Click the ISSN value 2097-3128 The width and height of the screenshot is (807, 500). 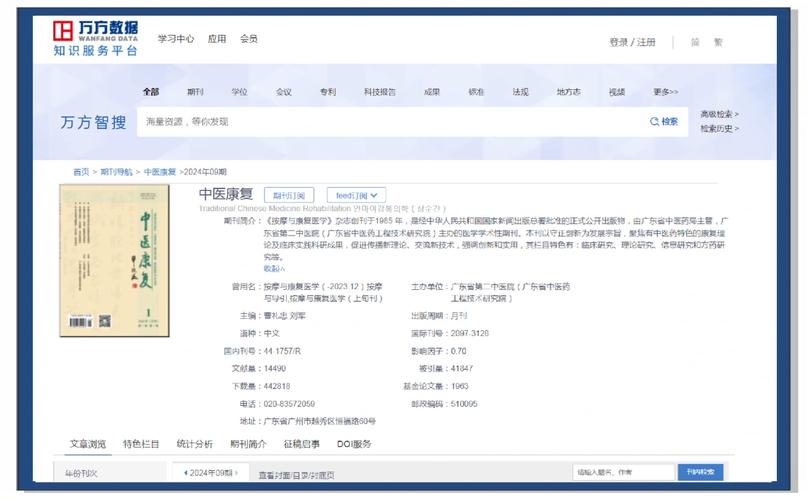point(469,333)
